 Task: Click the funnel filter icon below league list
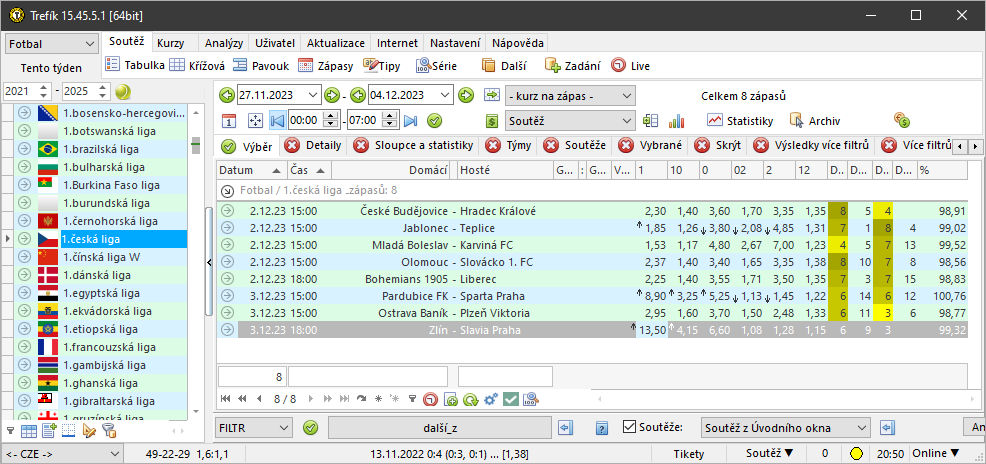coord(109,431)
